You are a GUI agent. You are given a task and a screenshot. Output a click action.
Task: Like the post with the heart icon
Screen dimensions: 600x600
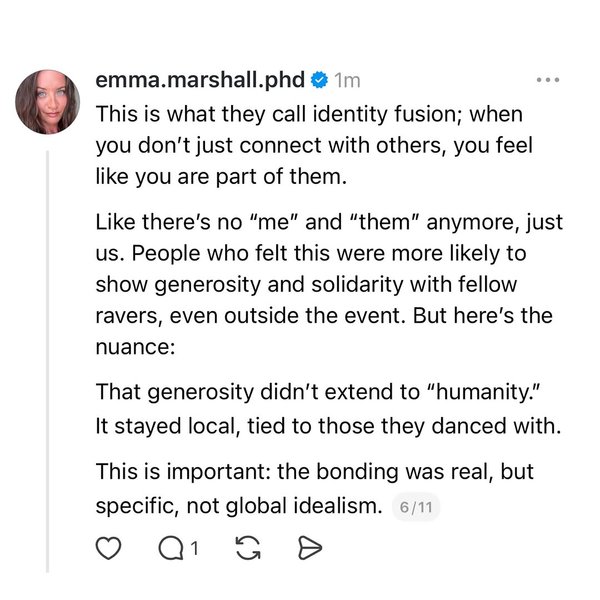tap(108, 548)
